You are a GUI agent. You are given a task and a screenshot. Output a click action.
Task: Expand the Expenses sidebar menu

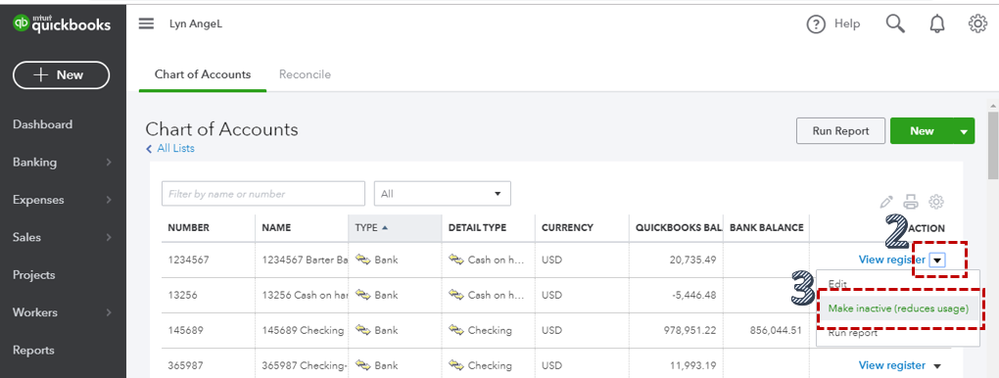(x=62, y=200)
